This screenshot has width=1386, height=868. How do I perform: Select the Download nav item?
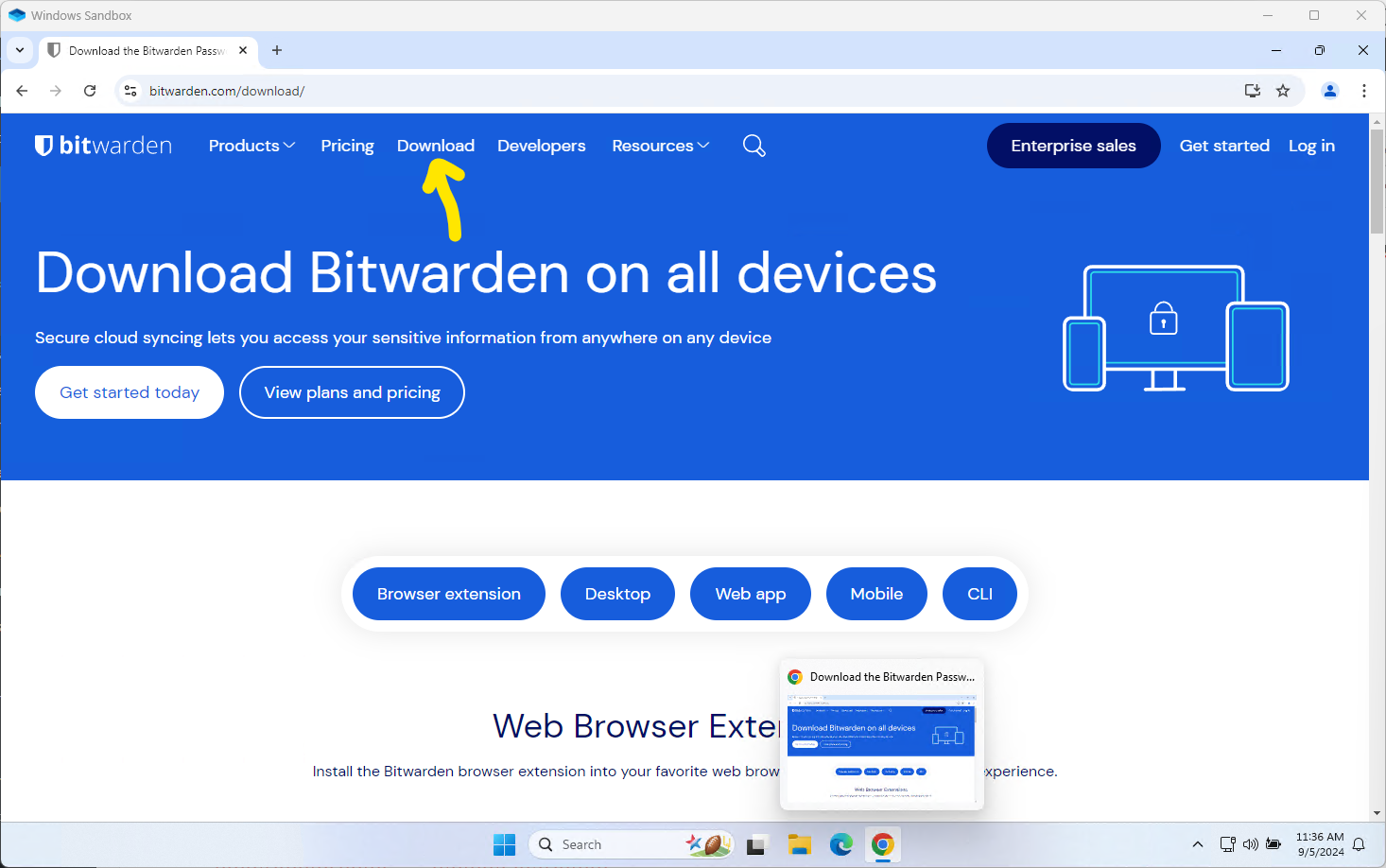(436, 146)
